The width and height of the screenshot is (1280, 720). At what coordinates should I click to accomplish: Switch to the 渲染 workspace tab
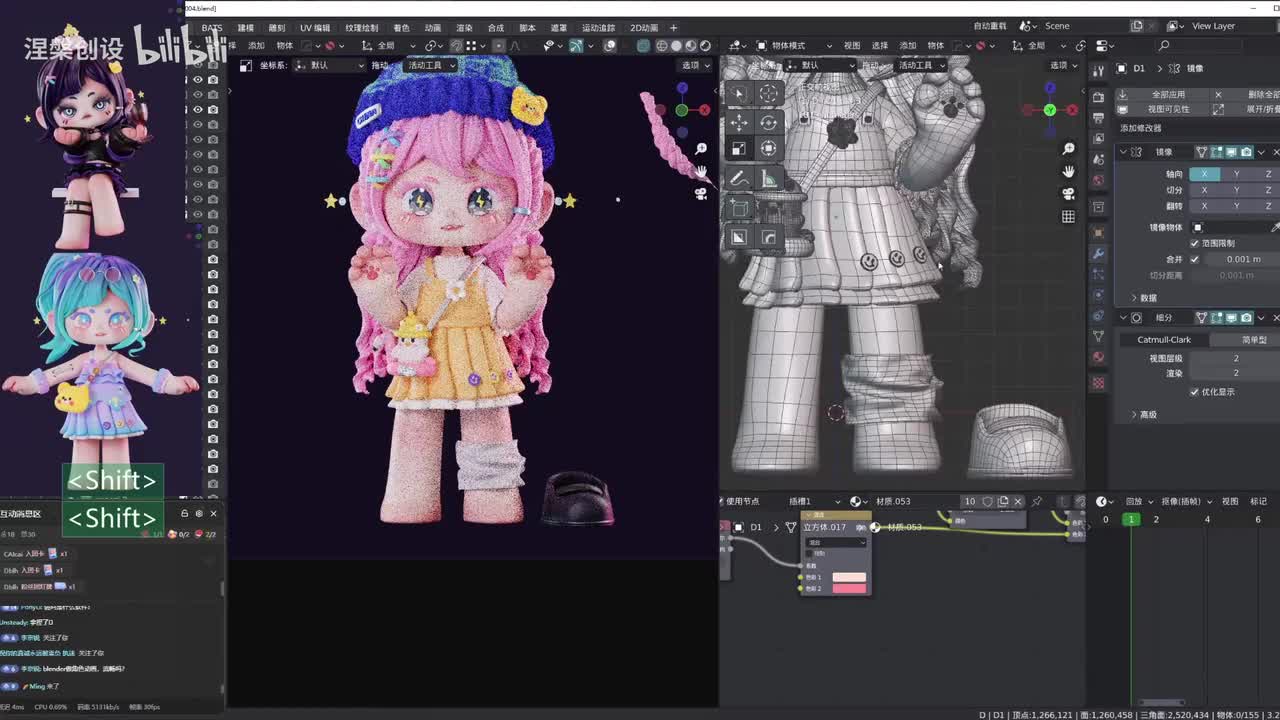point(464,28)
